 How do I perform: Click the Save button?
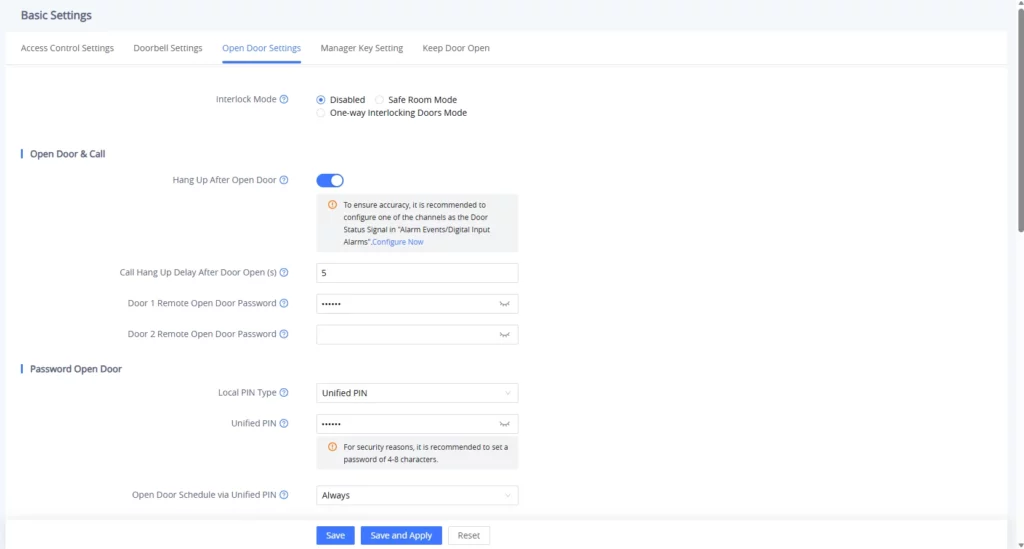[336, 535]
